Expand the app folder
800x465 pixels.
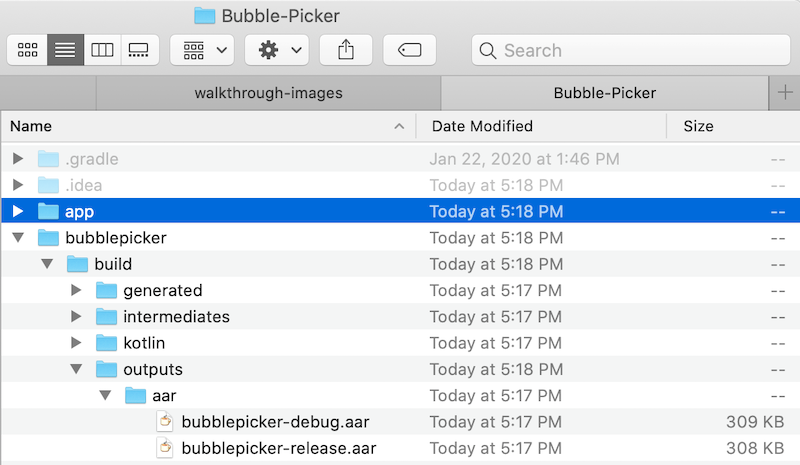click(18, 211)
